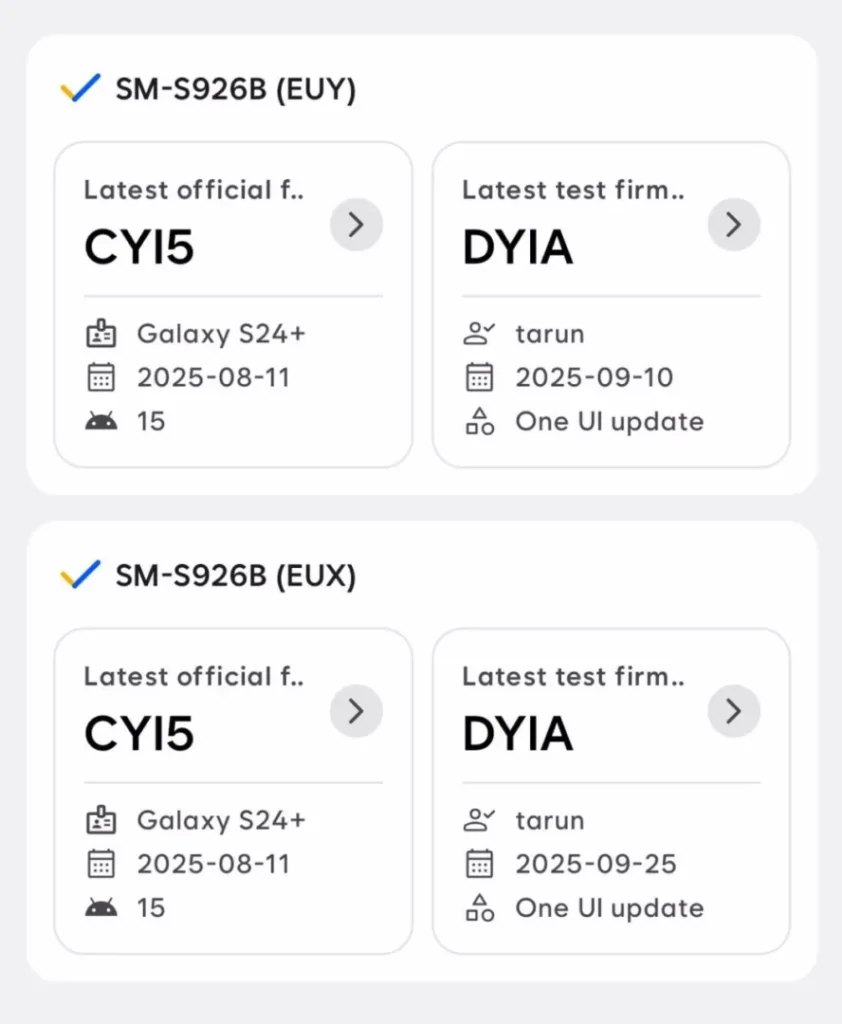Select the SM-S926B (EUY) header title
The width and height of the screenshot is (842, 1024).
[236, 90]
